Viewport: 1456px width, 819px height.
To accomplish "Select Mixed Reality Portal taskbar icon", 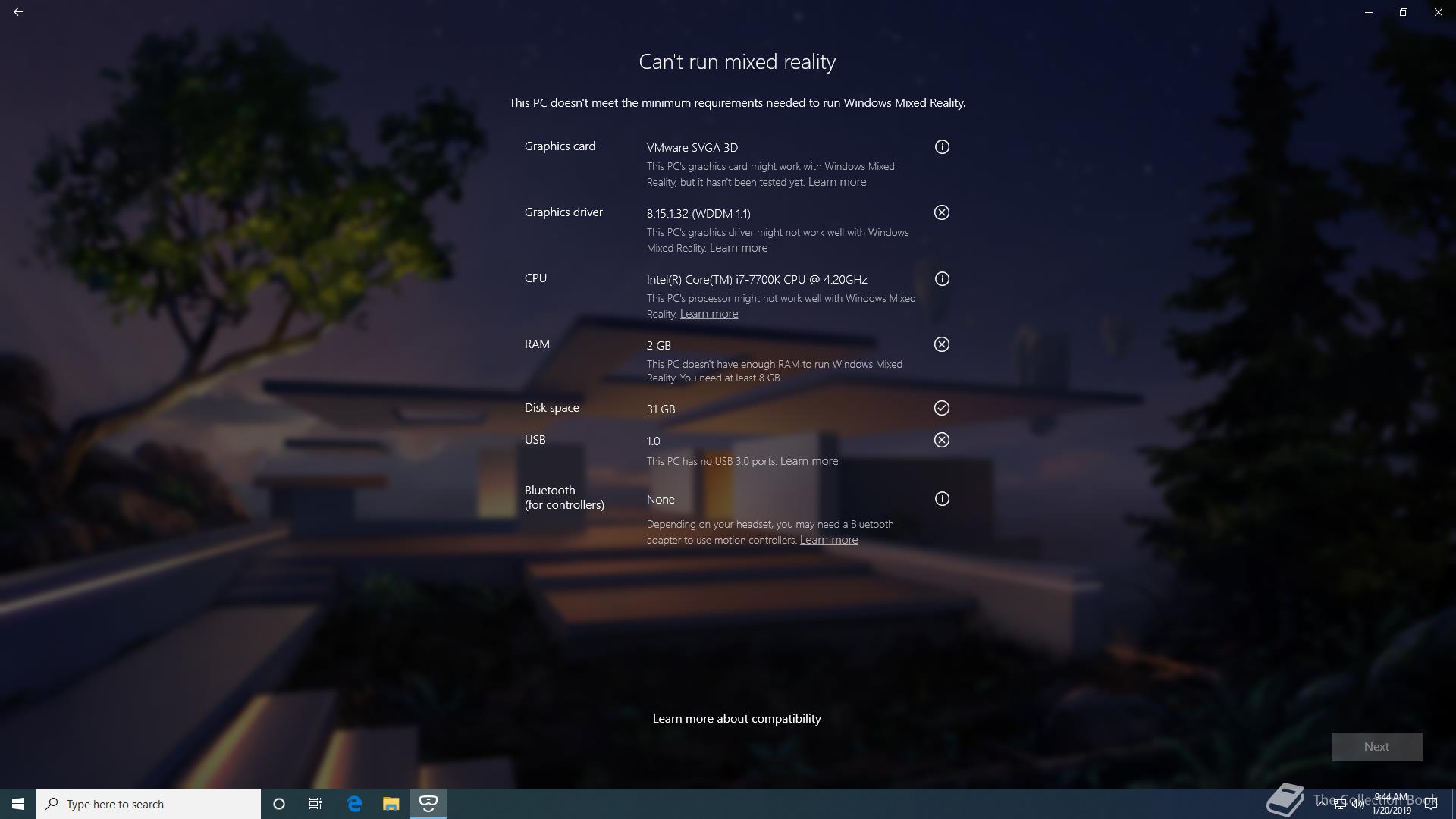I will click(428, 804).
